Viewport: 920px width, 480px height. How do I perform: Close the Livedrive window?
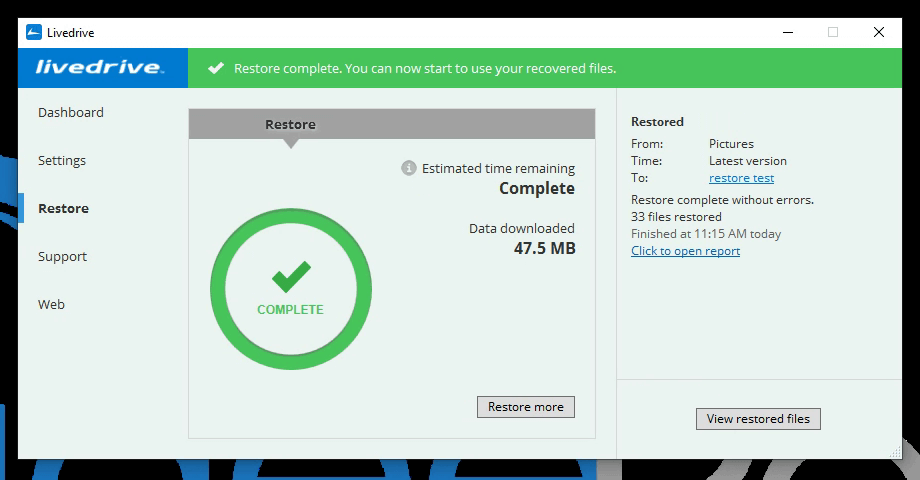878,32
